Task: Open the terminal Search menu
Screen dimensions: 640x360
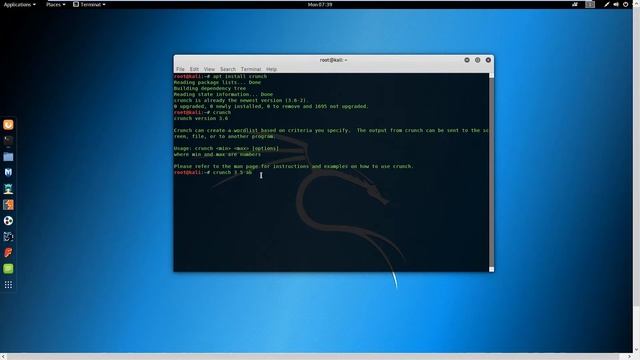Action: [228, 69]
